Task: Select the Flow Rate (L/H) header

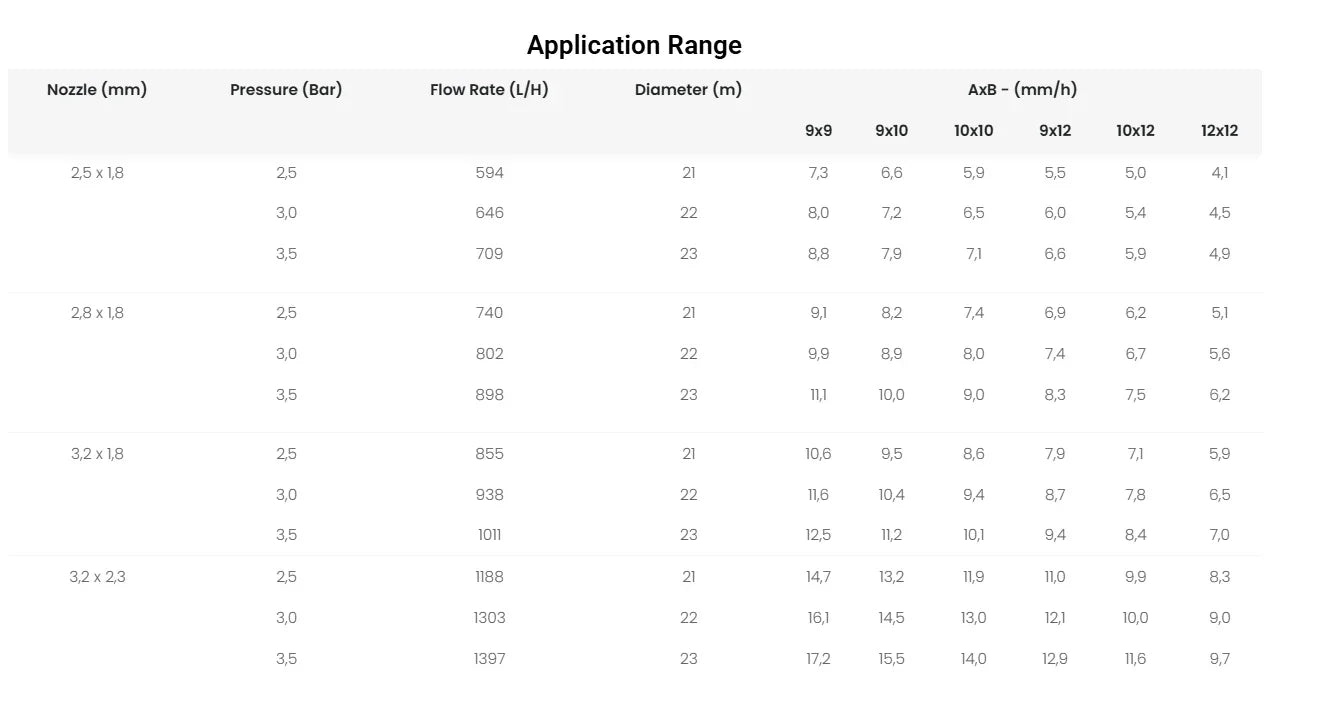Action: pos(489,90)
